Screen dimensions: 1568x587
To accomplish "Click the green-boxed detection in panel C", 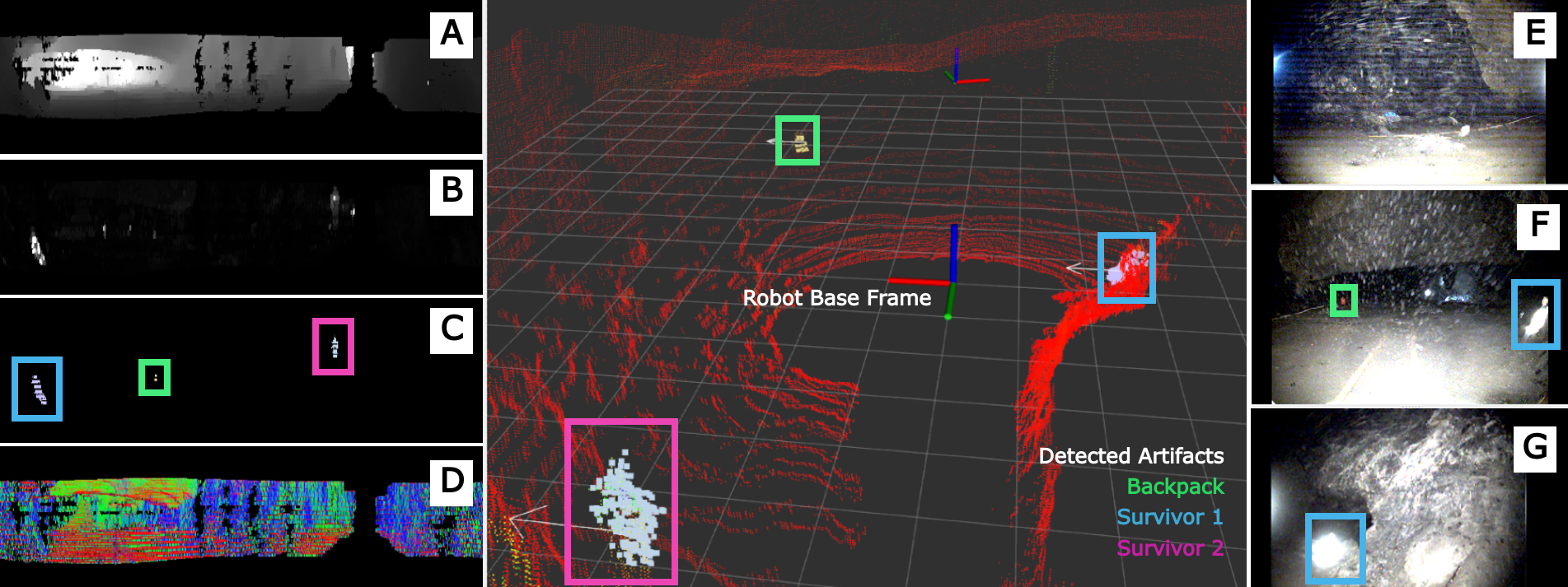I will coord(155,378).
